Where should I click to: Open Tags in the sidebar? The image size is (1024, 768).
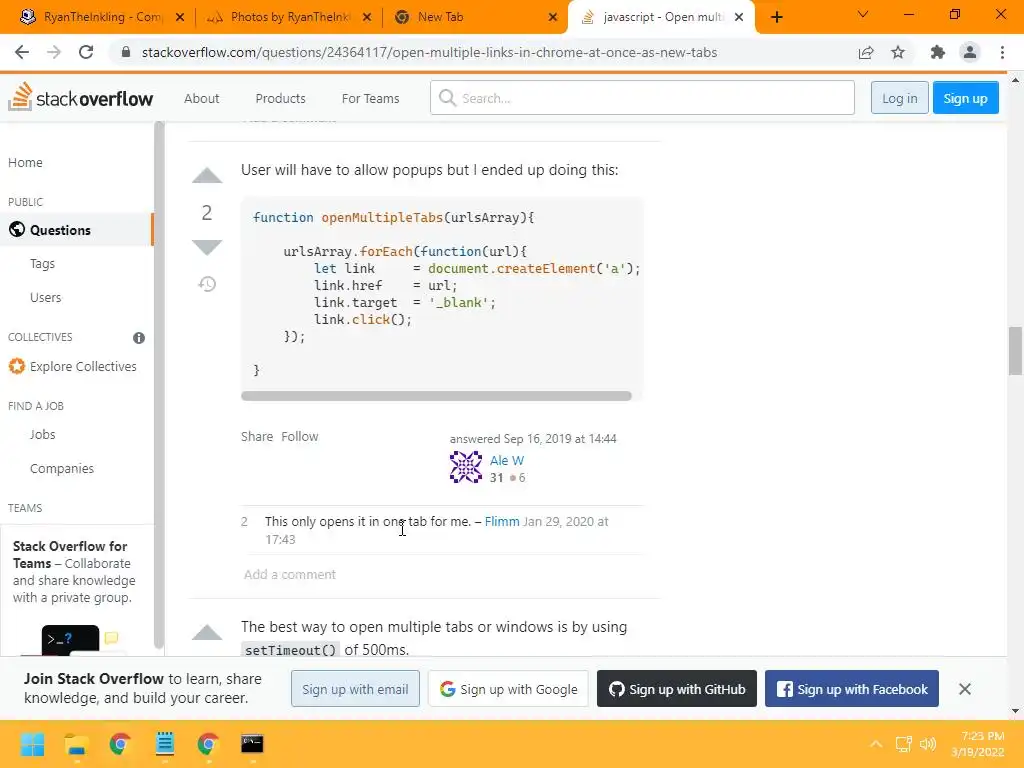42,264
